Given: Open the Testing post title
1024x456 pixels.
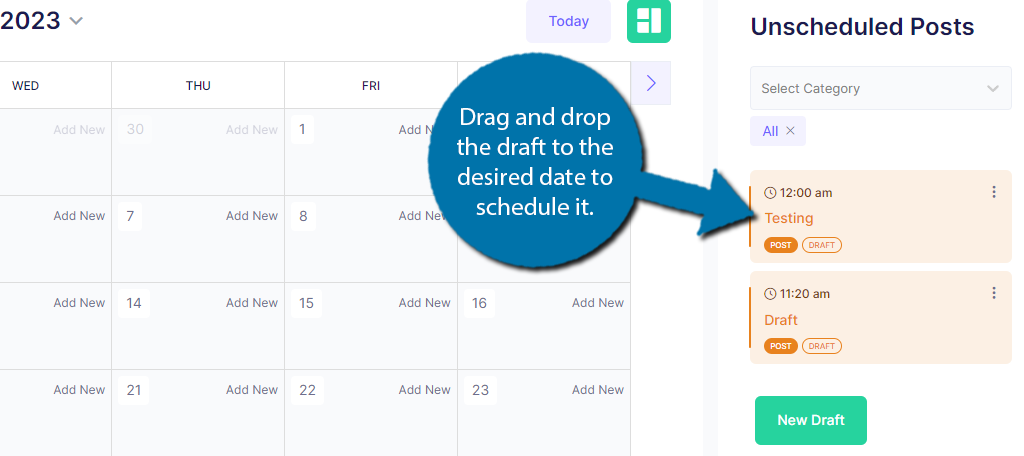Looking at the screenshot, I should click(789, 218).
